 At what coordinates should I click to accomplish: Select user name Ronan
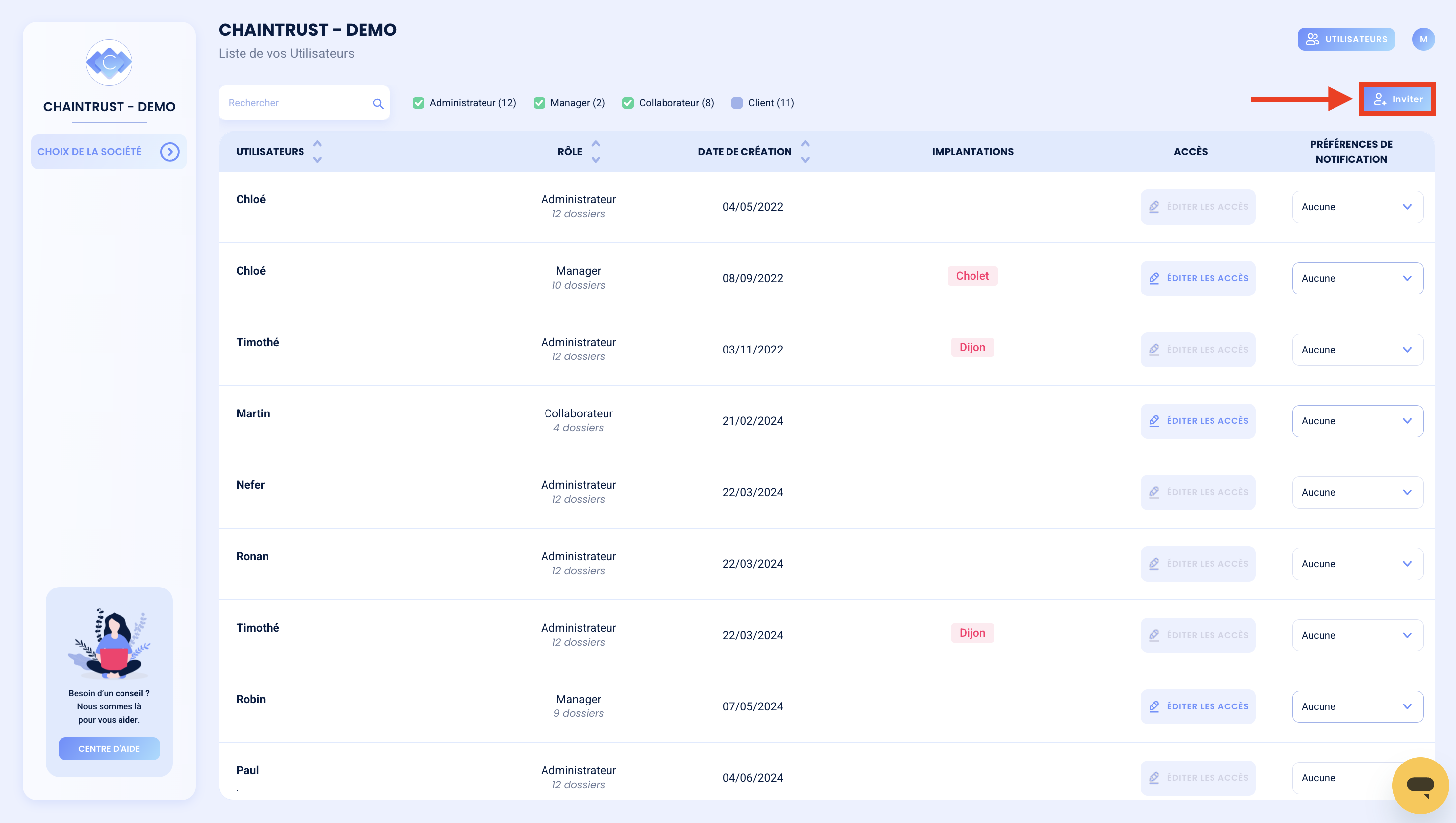tap(252, 556)
